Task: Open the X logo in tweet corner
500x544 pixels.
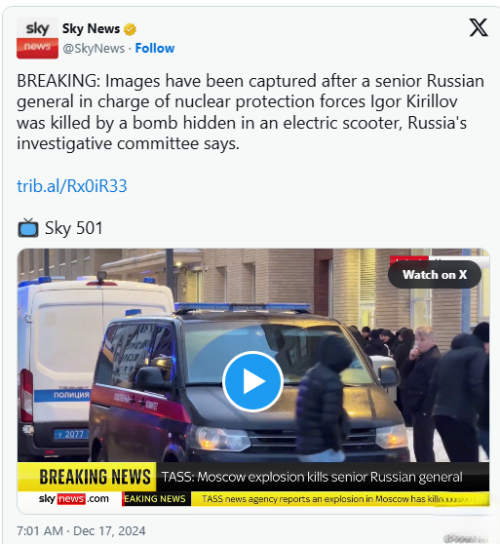Action: (478, 28)
